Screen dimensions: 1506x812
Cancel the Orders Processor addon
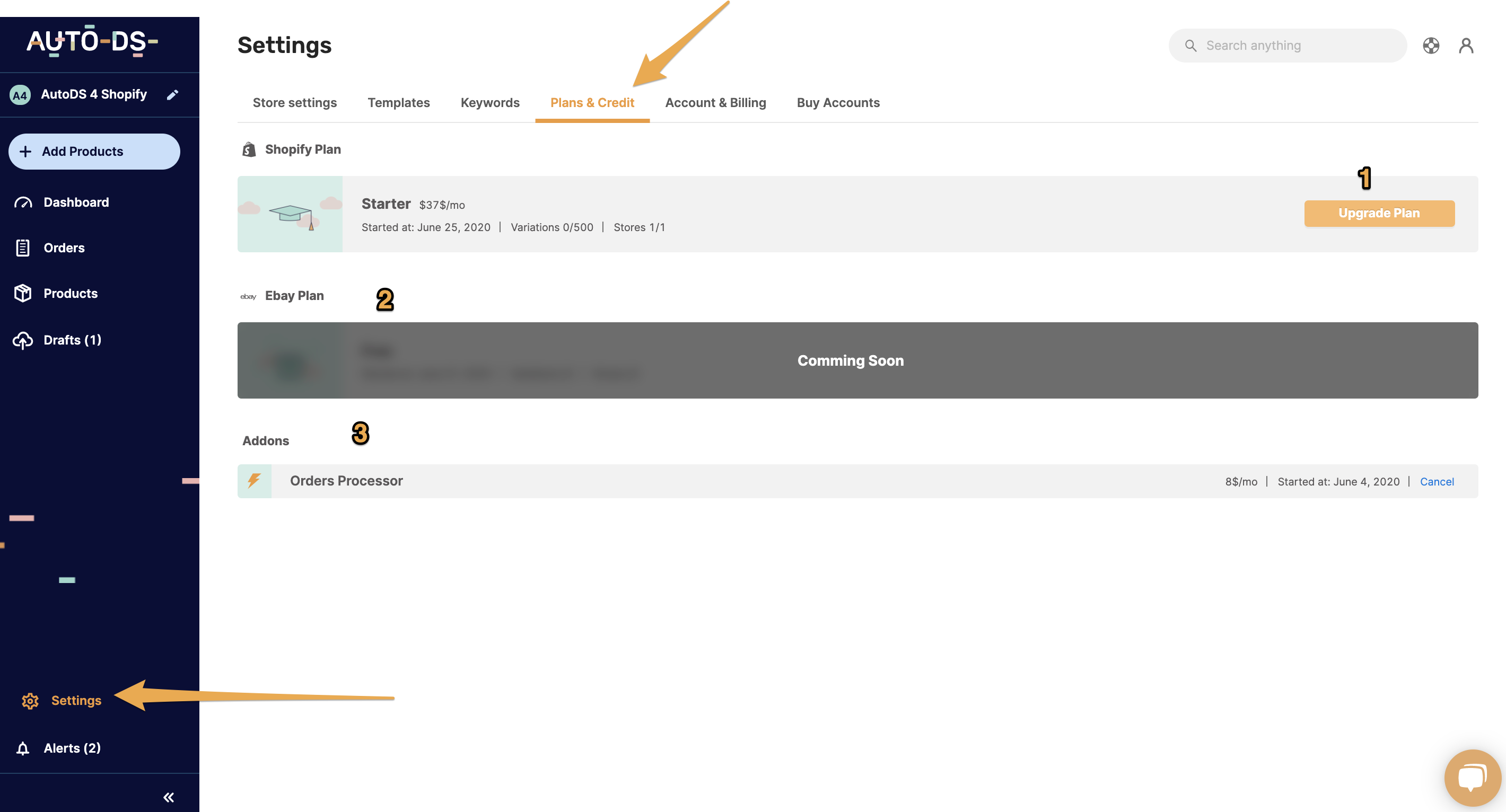1437,482
